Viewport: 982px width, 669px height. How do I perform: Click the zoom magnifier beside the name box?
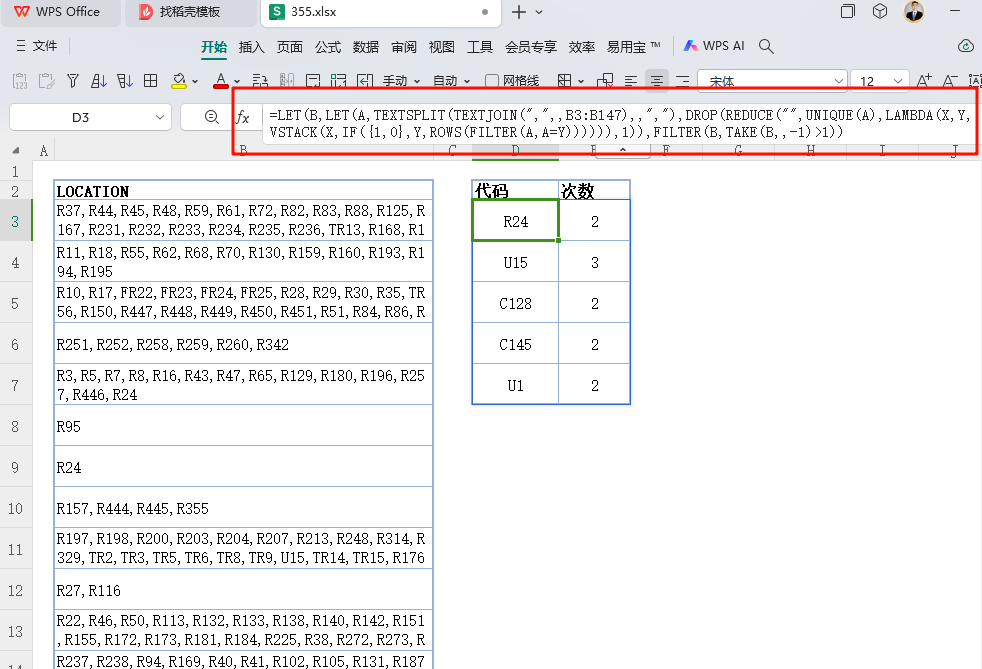[x=212, y=117]
